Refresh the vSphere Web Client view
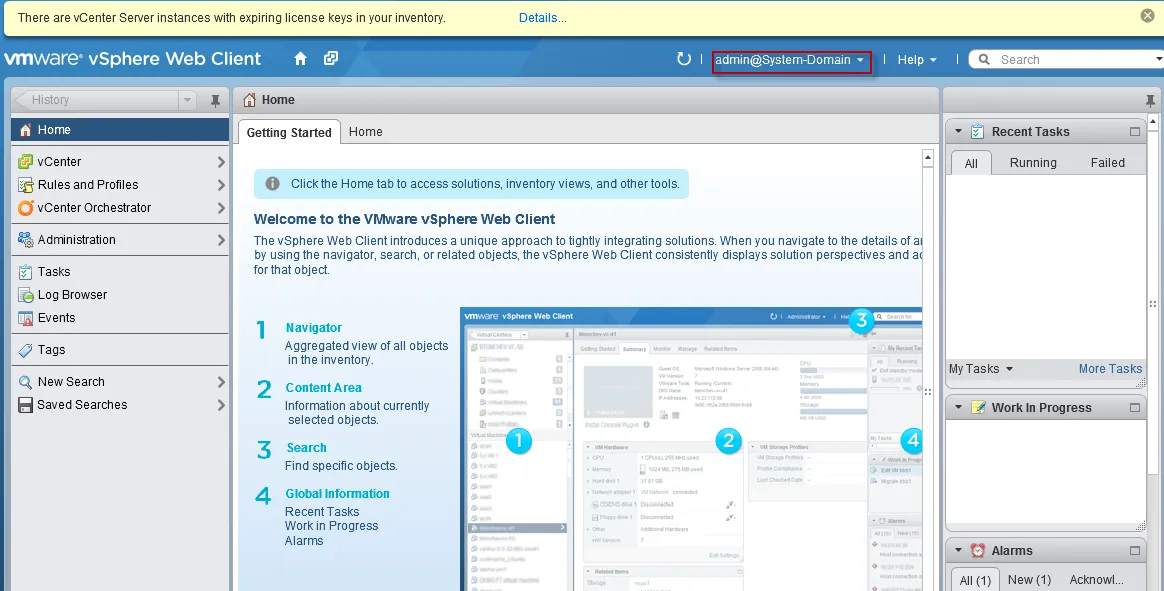Image resolution: width=1164 pixels, height=591 pixels. (684, 59)
